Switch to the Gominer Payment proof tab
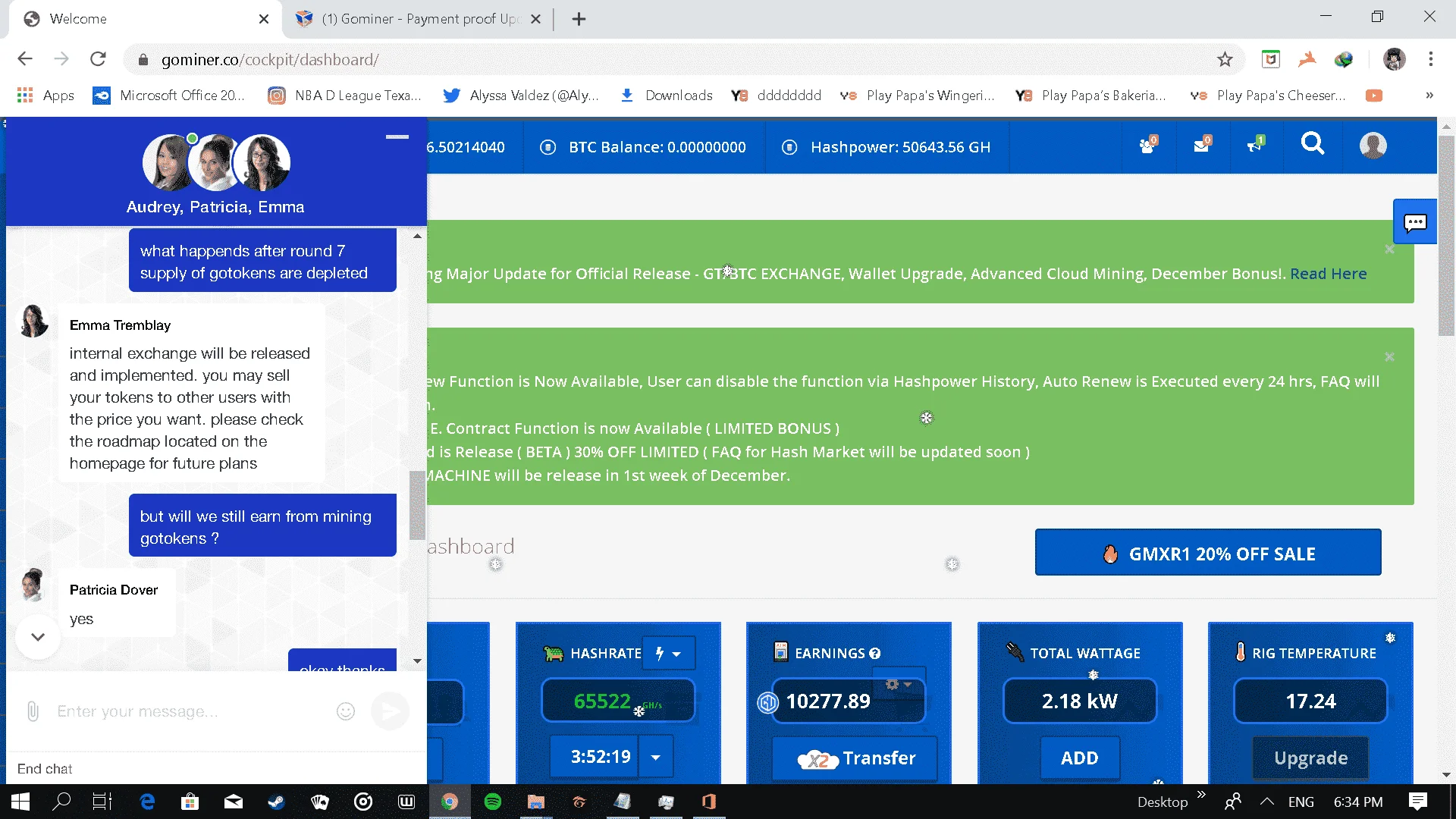 417,19
